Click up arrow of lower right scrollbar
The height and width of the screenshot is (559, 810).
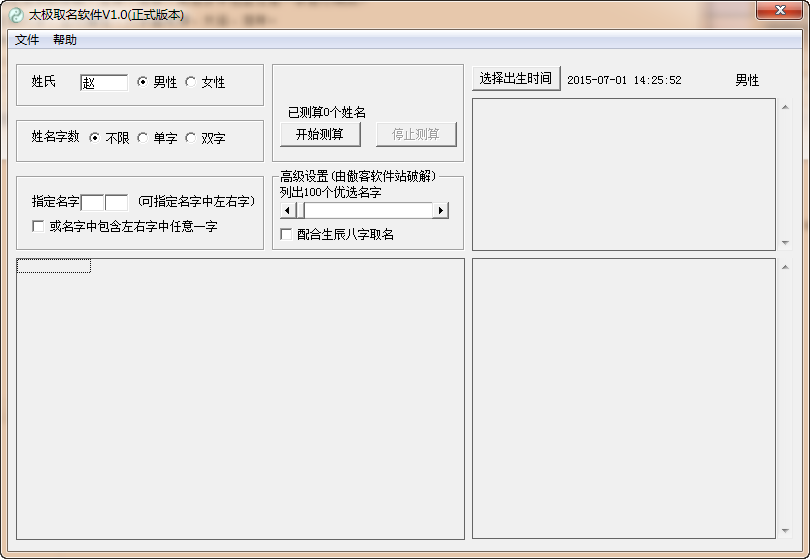point(785,267)
